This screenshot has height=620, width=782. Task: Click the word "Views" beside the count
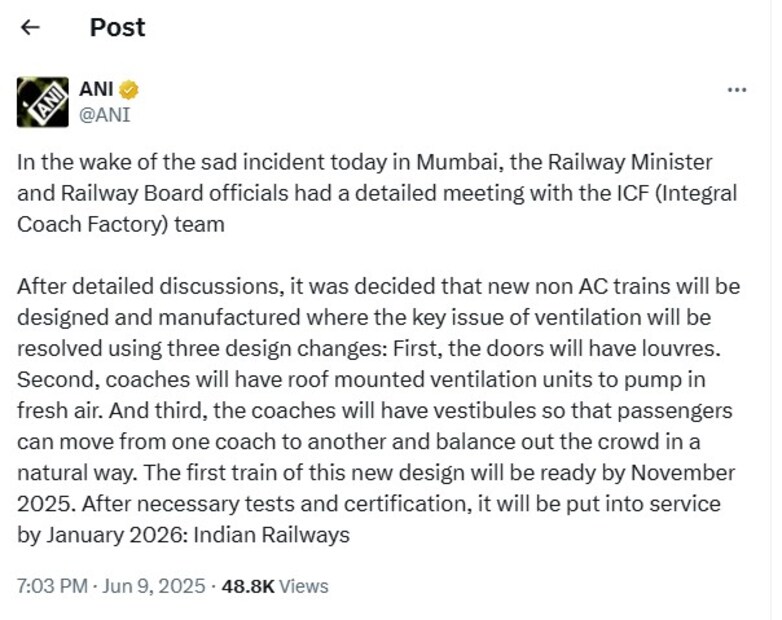coord(303,586)
